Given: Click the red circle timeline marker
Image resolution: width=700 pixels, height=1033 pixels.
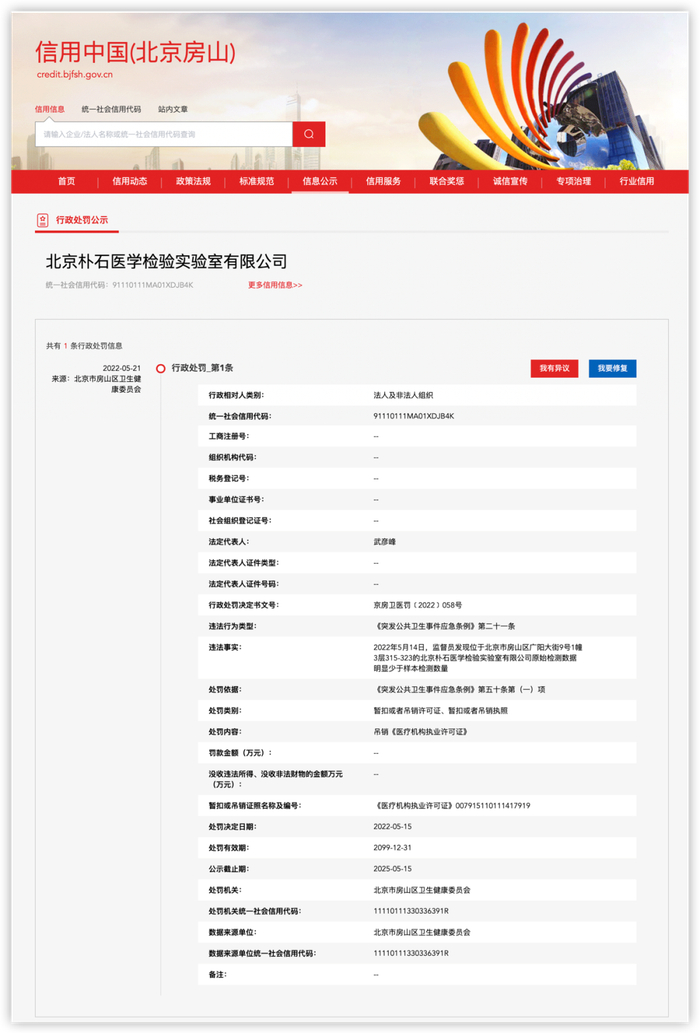Looking at the screenshot, I should [x=160, y=369].
